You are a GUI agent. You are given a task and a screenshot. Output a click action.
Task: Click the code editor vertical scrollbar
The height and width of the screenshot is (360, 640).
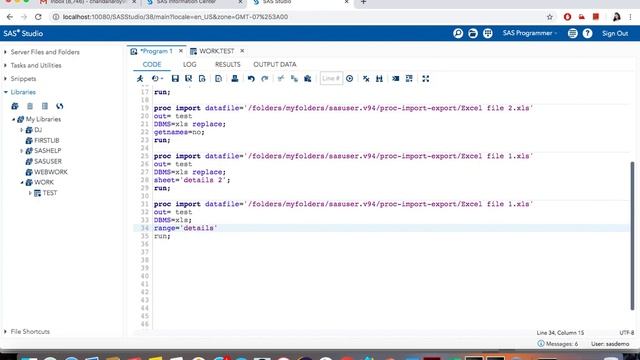click(632, 236)
